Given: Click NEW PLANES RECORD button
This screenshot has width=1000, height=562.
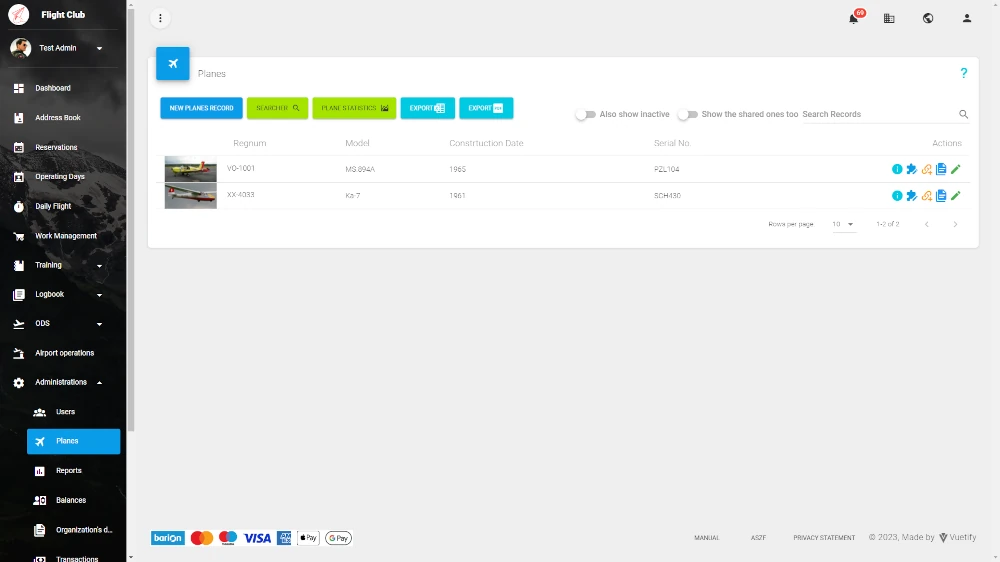Looking at the screenshot, I should pyautogui.click(x=202, y=108).
